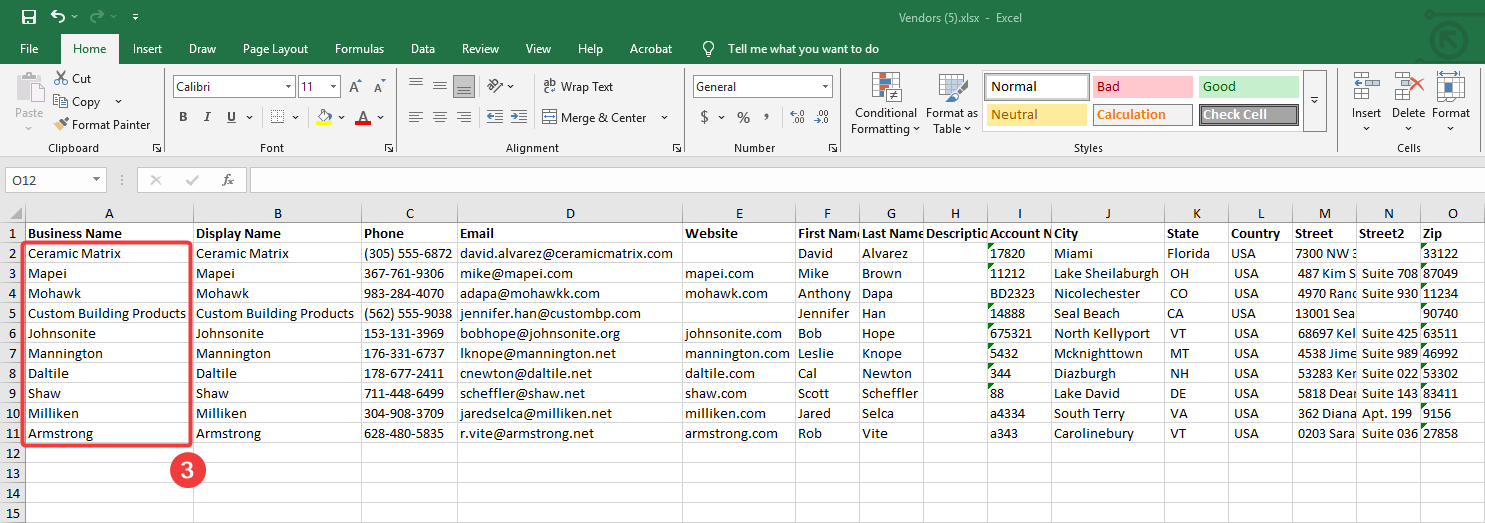Activate the Format Painter brush
This screenshot has height=523, width=1485.
tap(61, 124)
